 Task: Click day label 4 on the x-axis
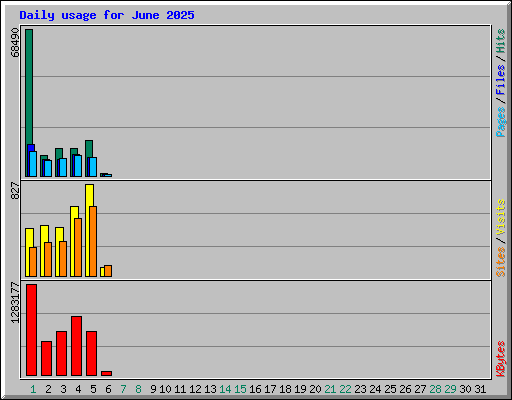click(78, 389)
